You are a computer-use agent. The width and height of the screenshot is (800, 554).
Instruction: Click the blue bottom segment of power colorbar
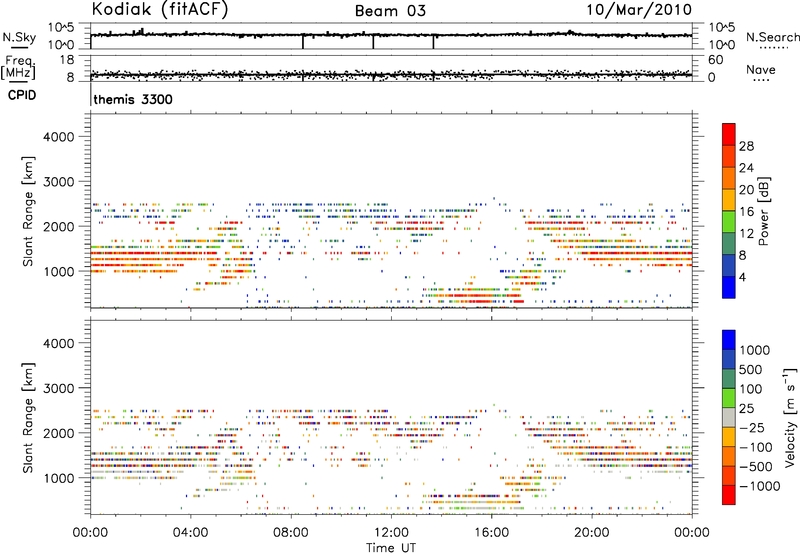729,287
